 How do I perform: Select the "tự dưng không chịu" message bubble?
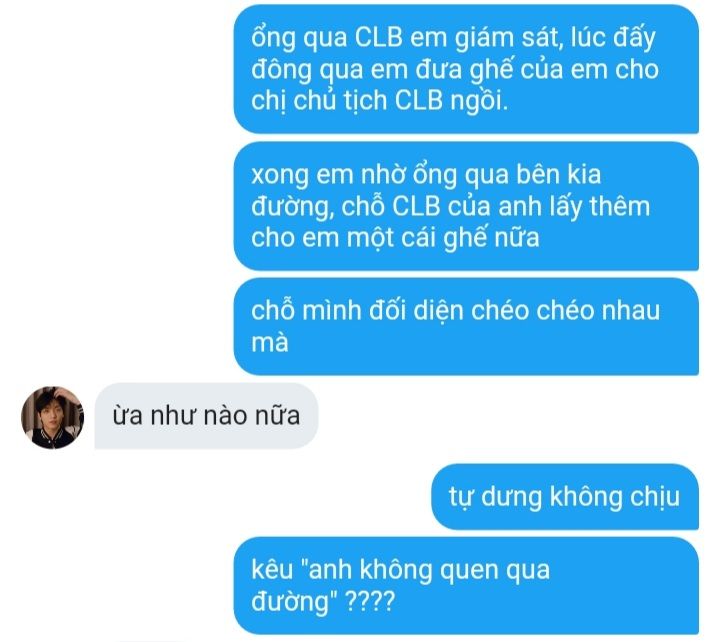point(565,497)
